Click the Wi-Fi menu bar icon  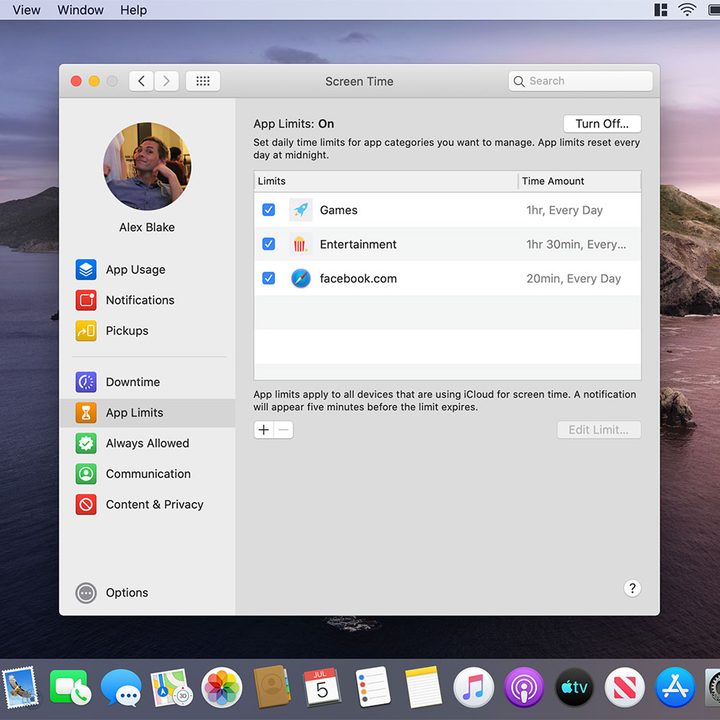click(x=687, y=10)
